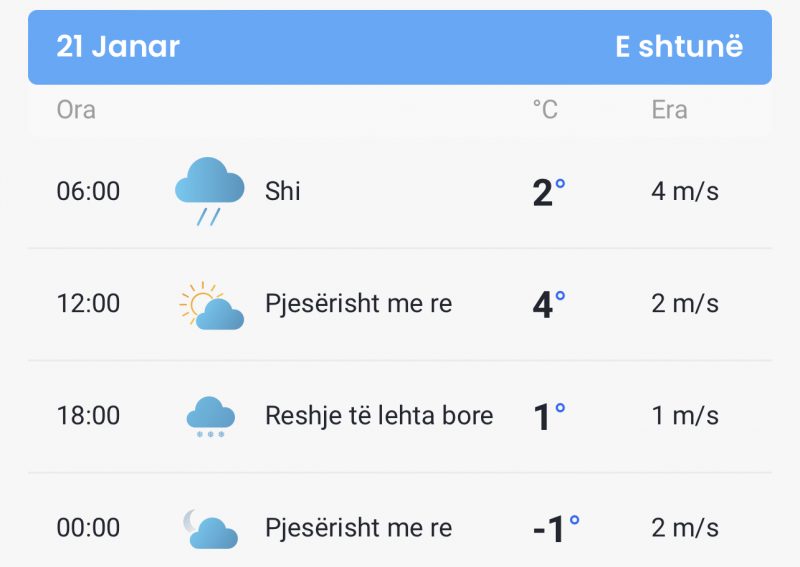Tap the 2° temperature at 06:00

coord(548,192)
